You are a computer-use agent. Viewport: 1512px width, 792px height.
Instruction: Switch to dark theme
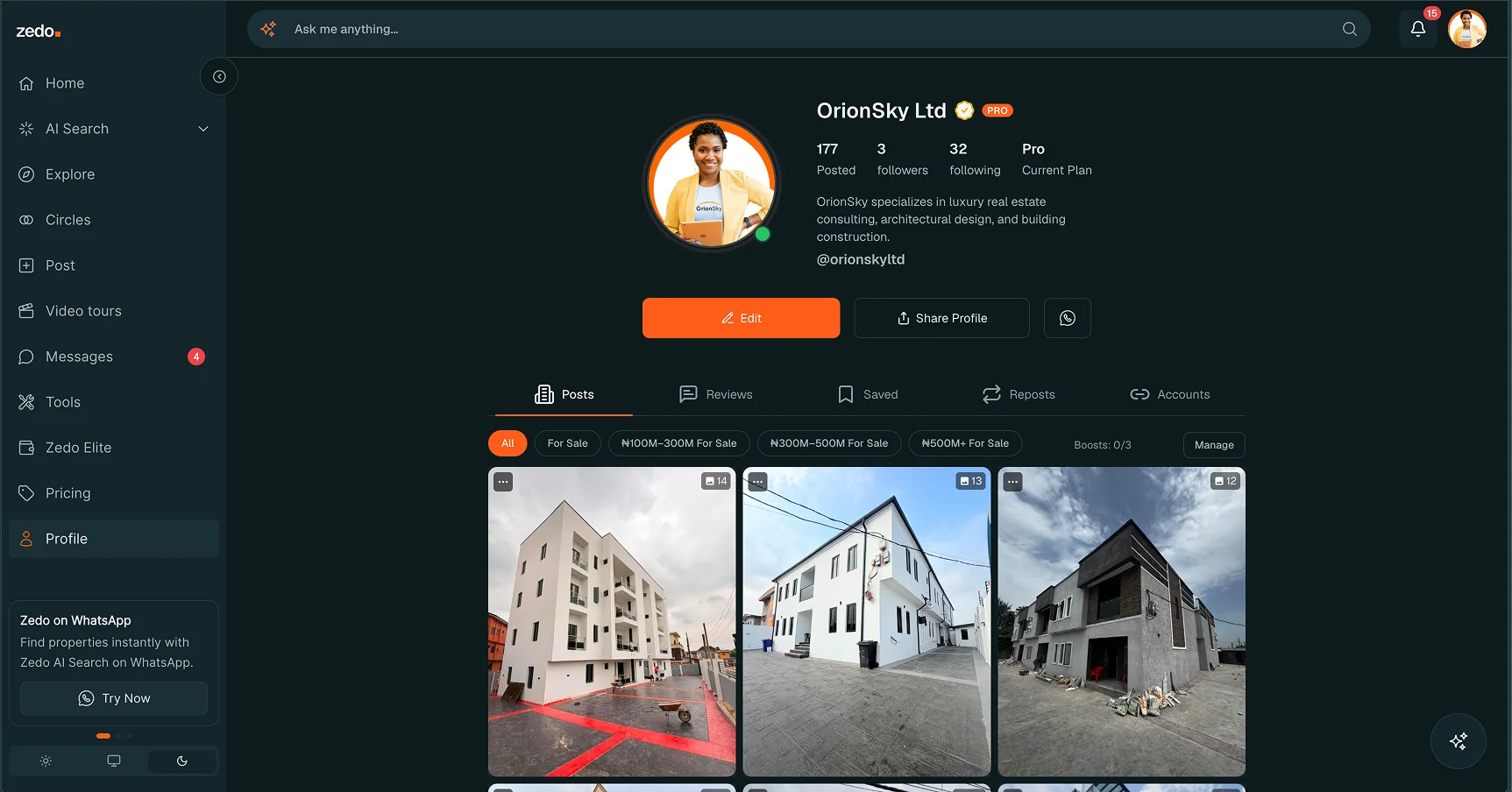tap(182, 760)
